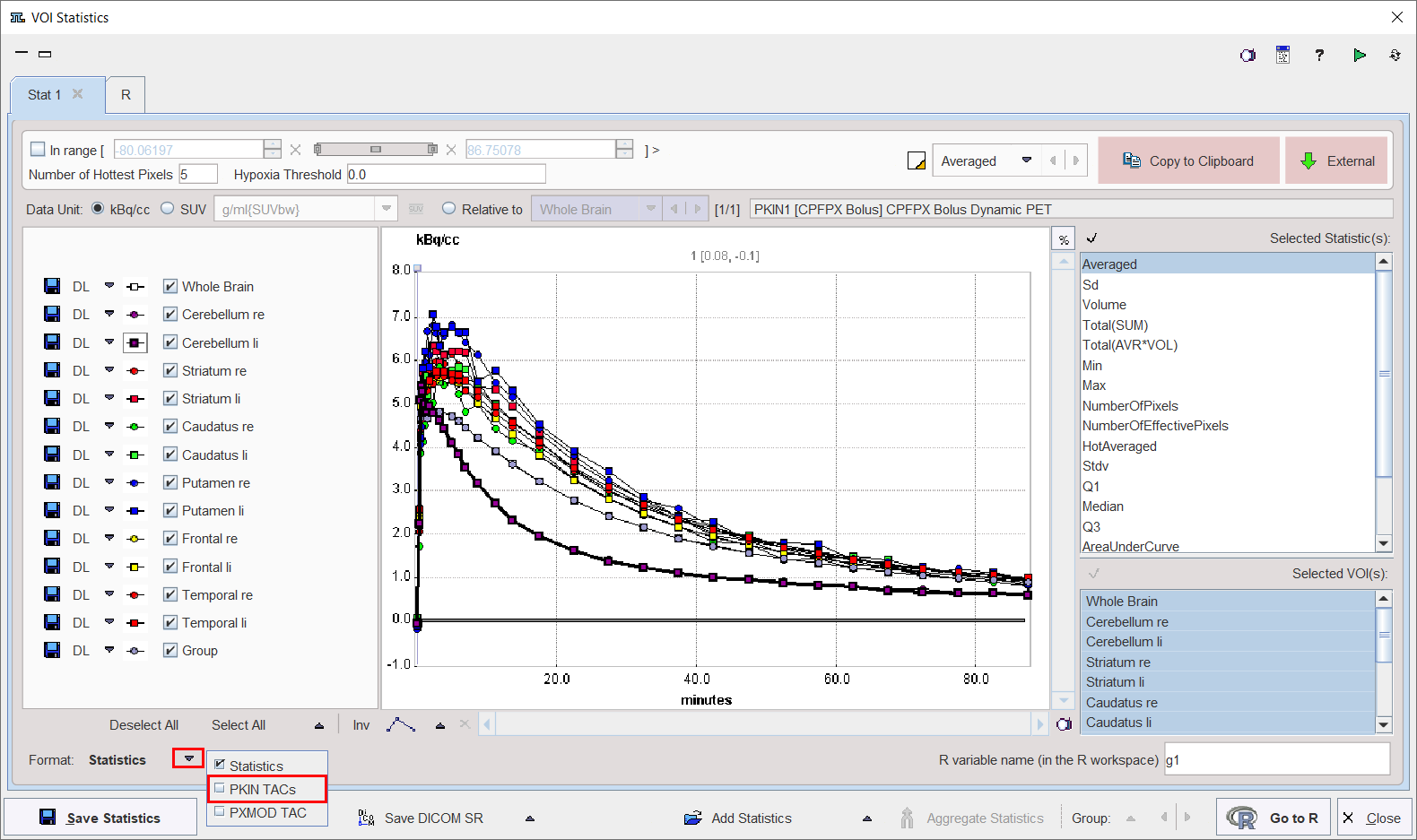Viewport: 1417px width, 840px height.
Task: Switch to the R tab
Action: point(126,95)
